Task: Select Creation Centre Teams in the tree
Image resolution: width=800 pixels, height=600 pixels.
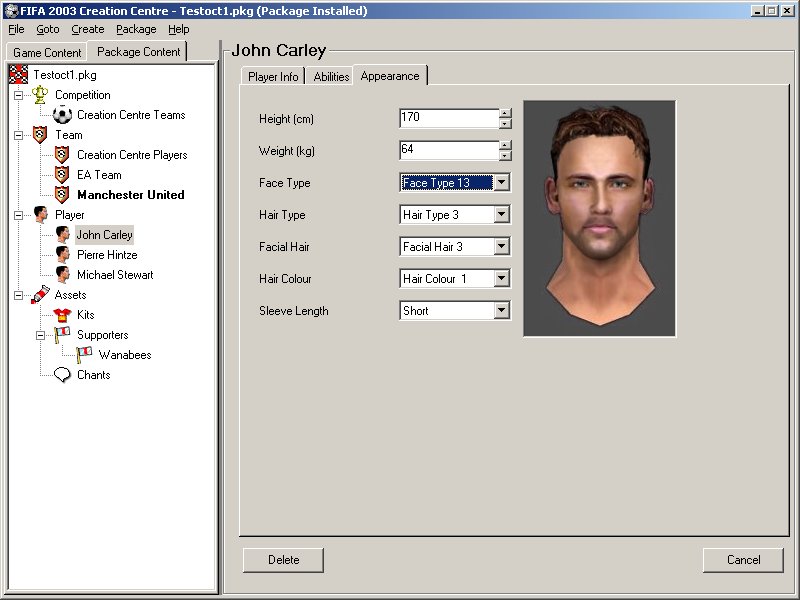Action: click(131, 115)
